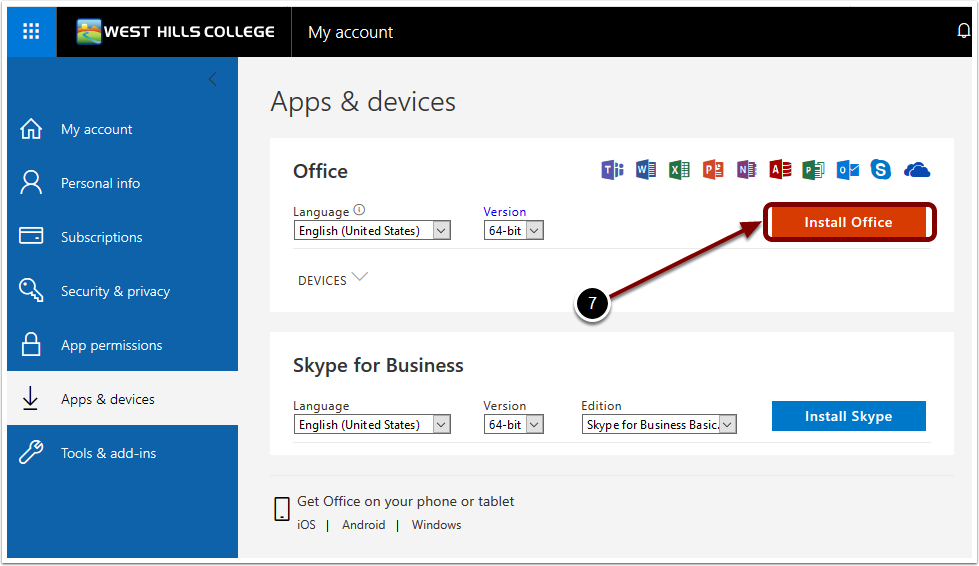Click the padlock icon for App permissions
The height and width of the screenshot is (566, 979).
coord(31,344)
